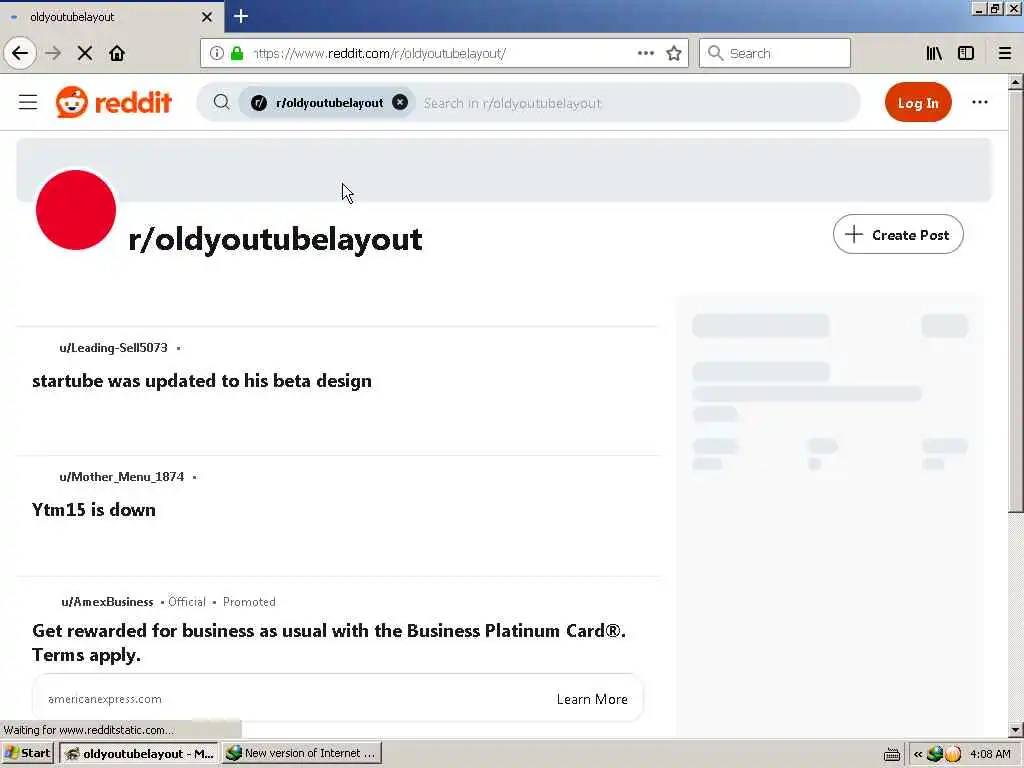Open the Windows Start menu
This screenshot has width=1024, height=768.
(27, 753)
